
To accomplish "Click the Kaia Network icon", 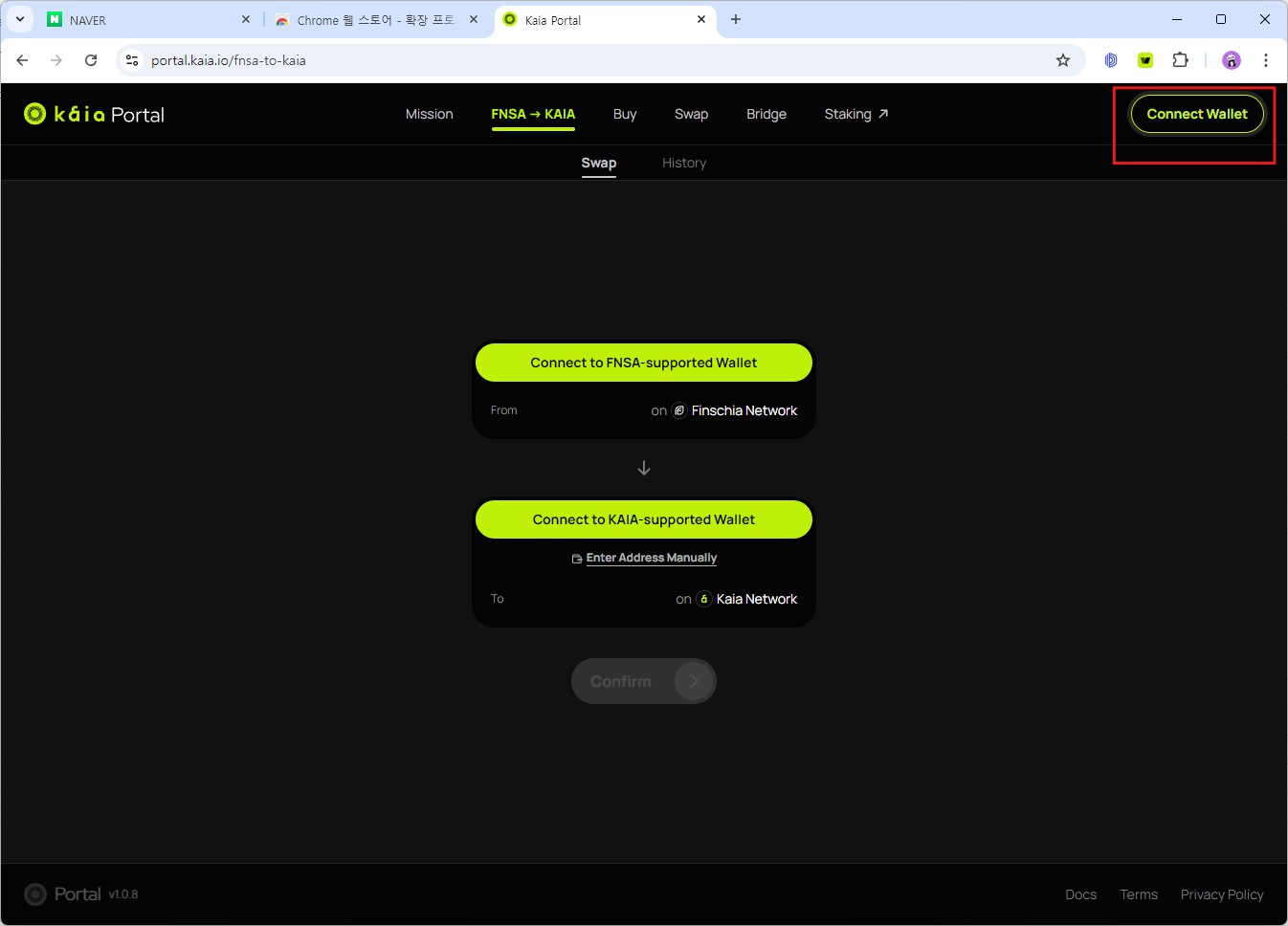I will pos(704,599).
